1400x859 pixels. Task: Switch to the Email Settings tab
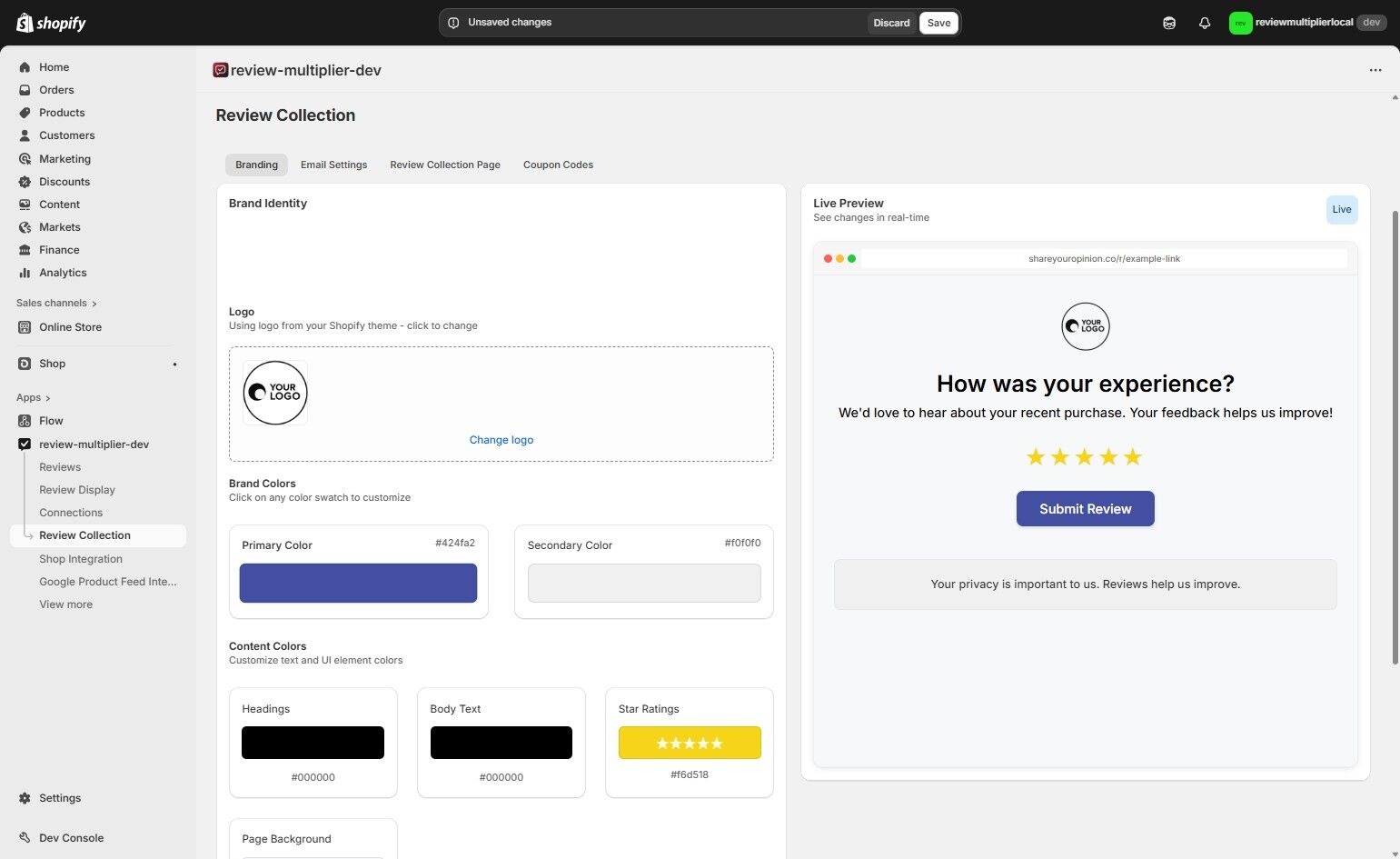coord(333,165)
